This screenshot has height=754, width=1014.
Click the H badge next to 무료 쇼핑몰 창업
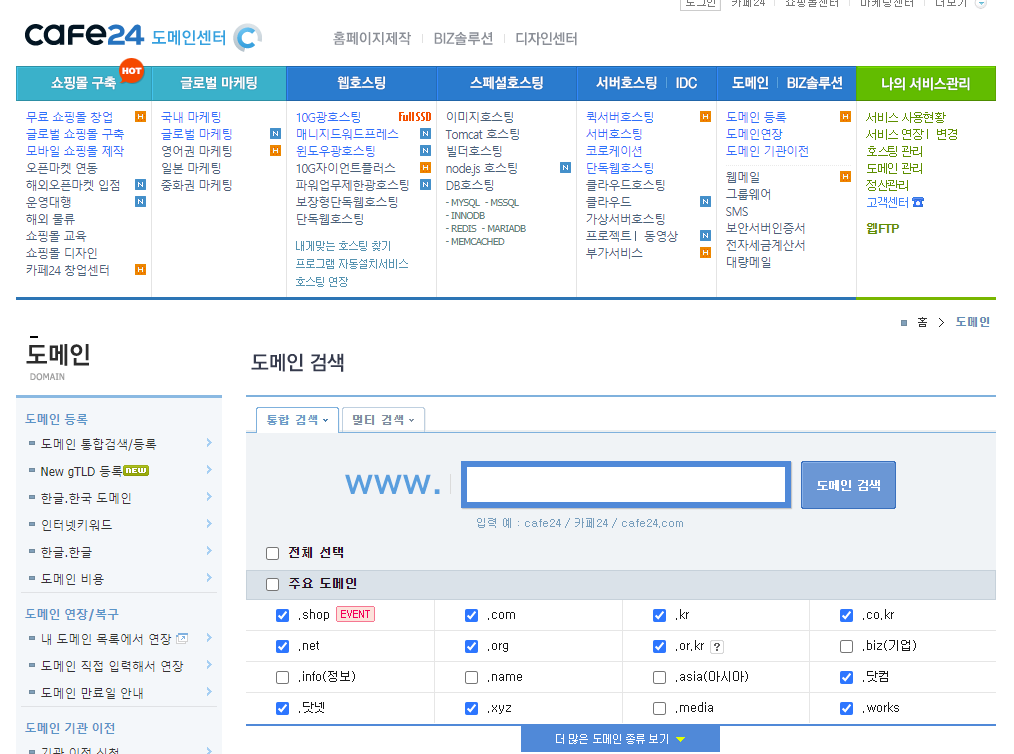tap(140, 116)
